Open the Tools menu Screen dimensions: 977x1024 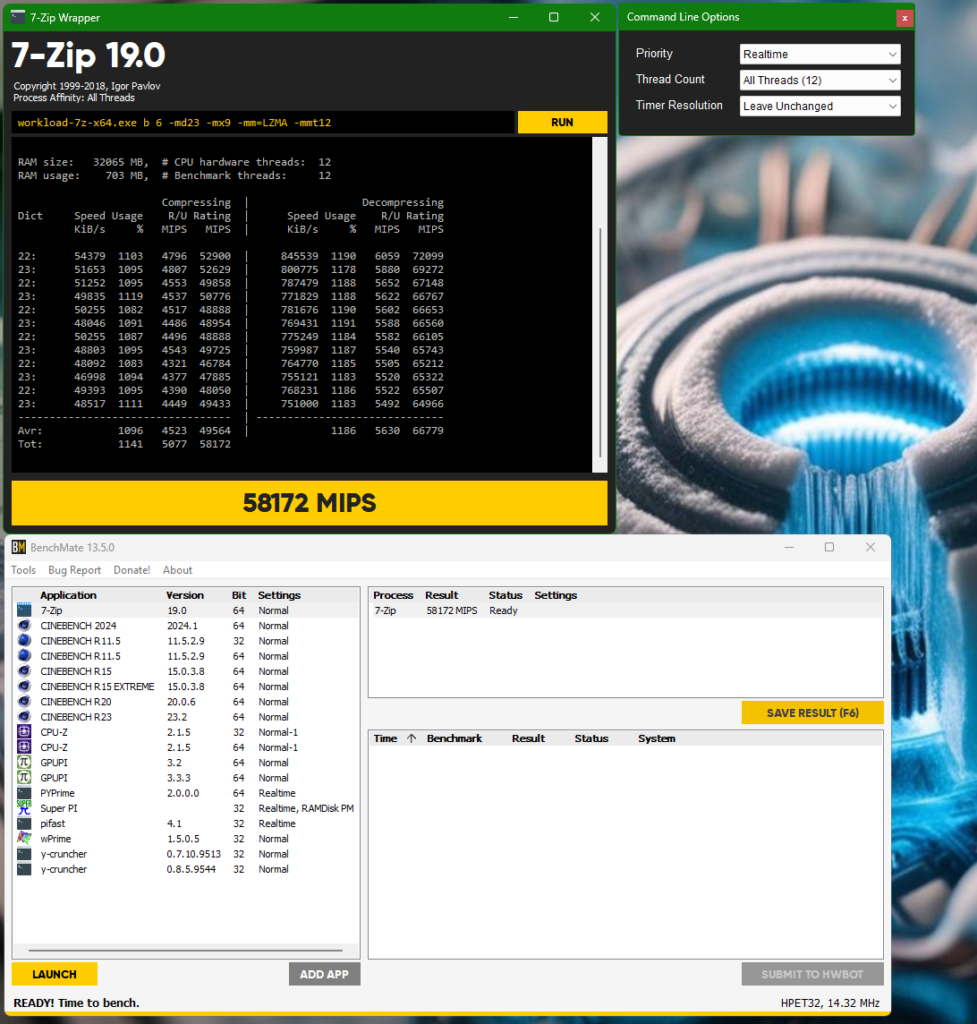[x=22, y=570]
